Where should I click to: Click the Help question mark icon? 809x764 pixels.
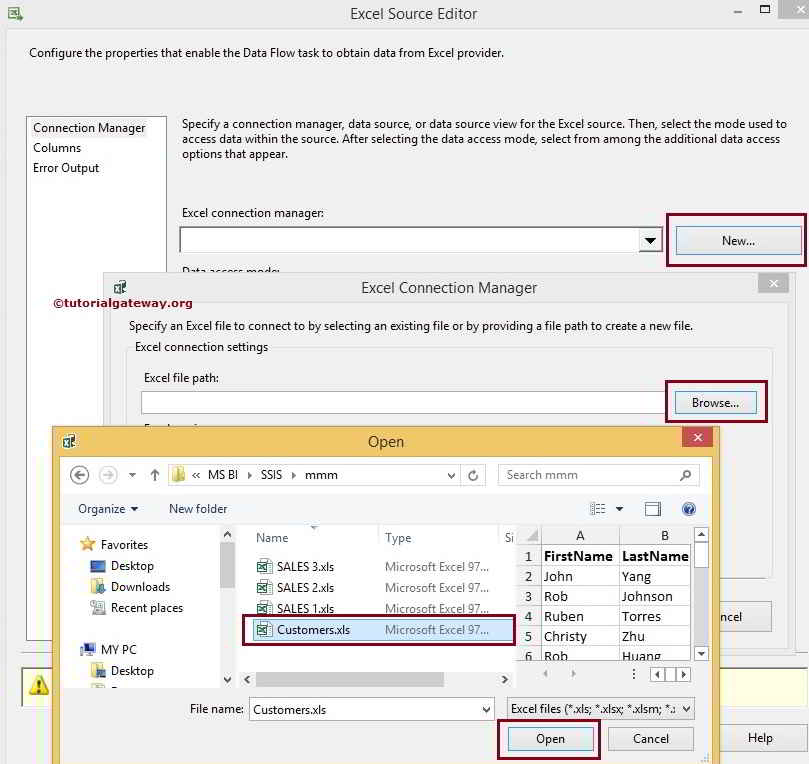689,509
